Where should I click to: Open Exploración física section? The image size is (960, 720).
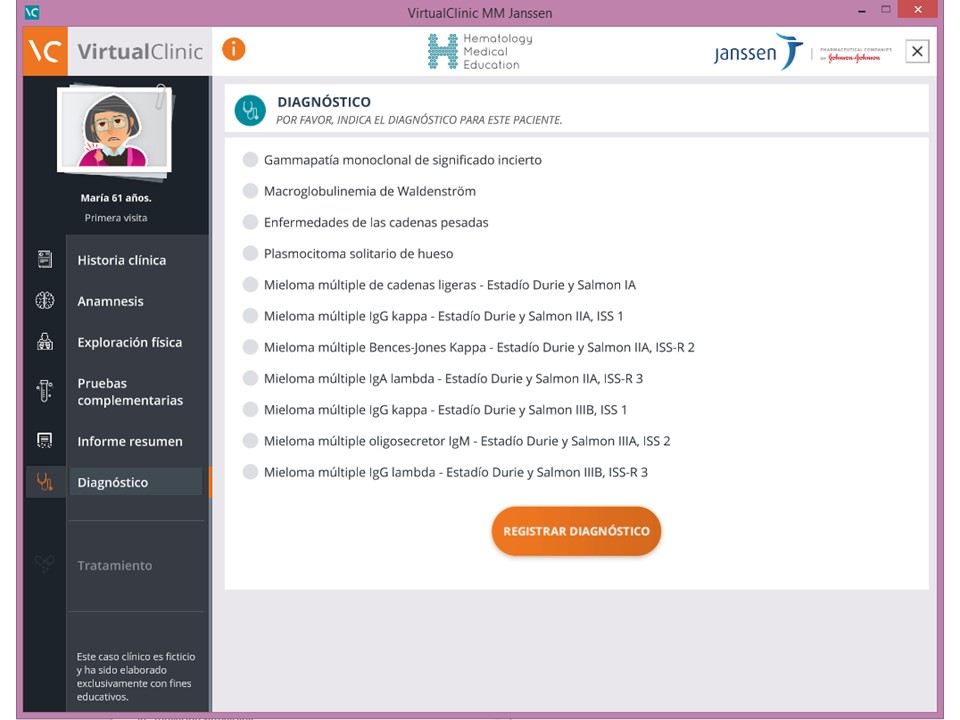(x=129, y=342)
